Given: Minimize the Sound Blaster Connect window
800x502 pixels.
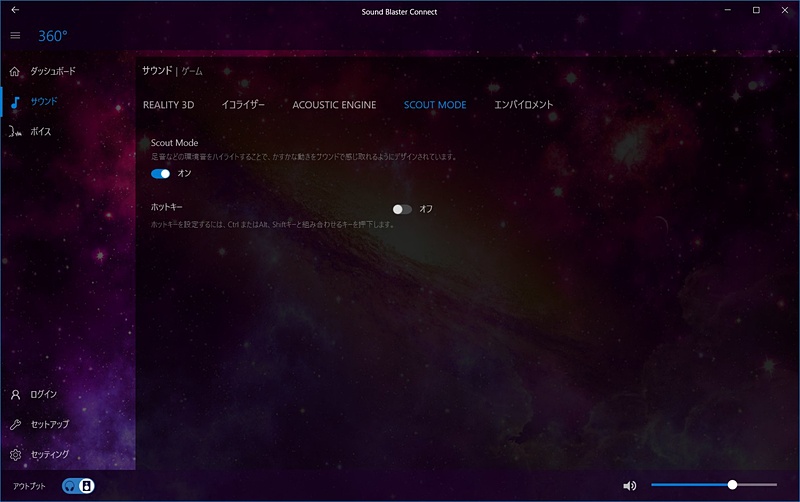Looking at the screenshot, I should [x=728, y=10].
